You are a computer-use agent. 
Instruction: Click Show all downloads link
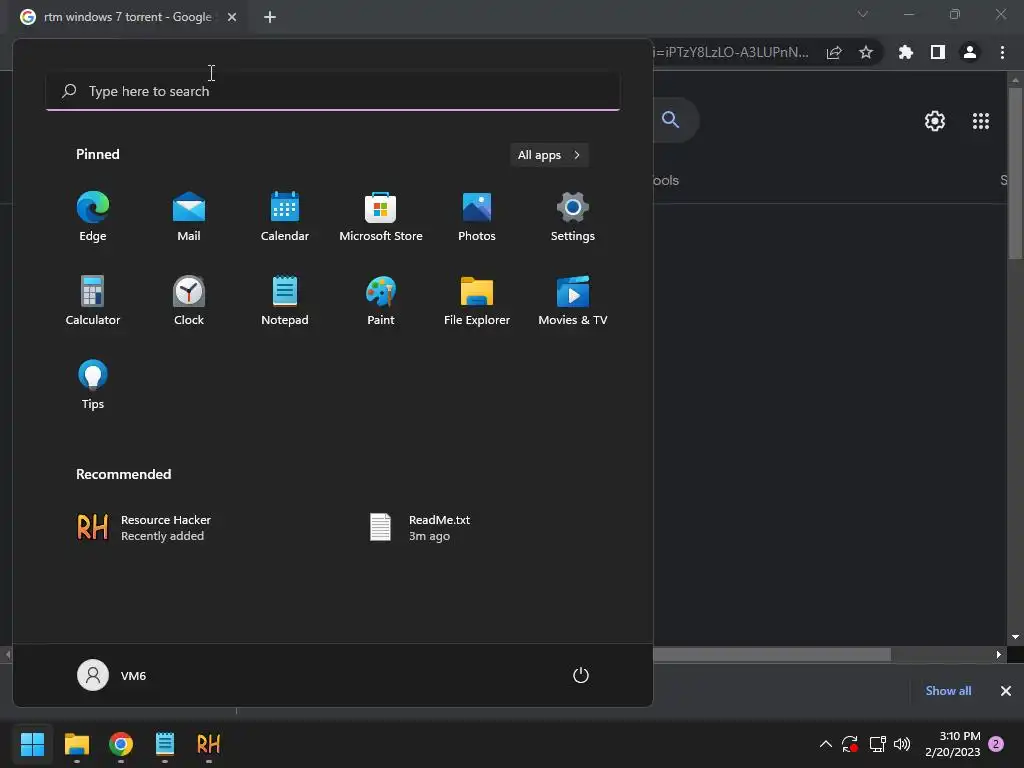pos(948,691)
